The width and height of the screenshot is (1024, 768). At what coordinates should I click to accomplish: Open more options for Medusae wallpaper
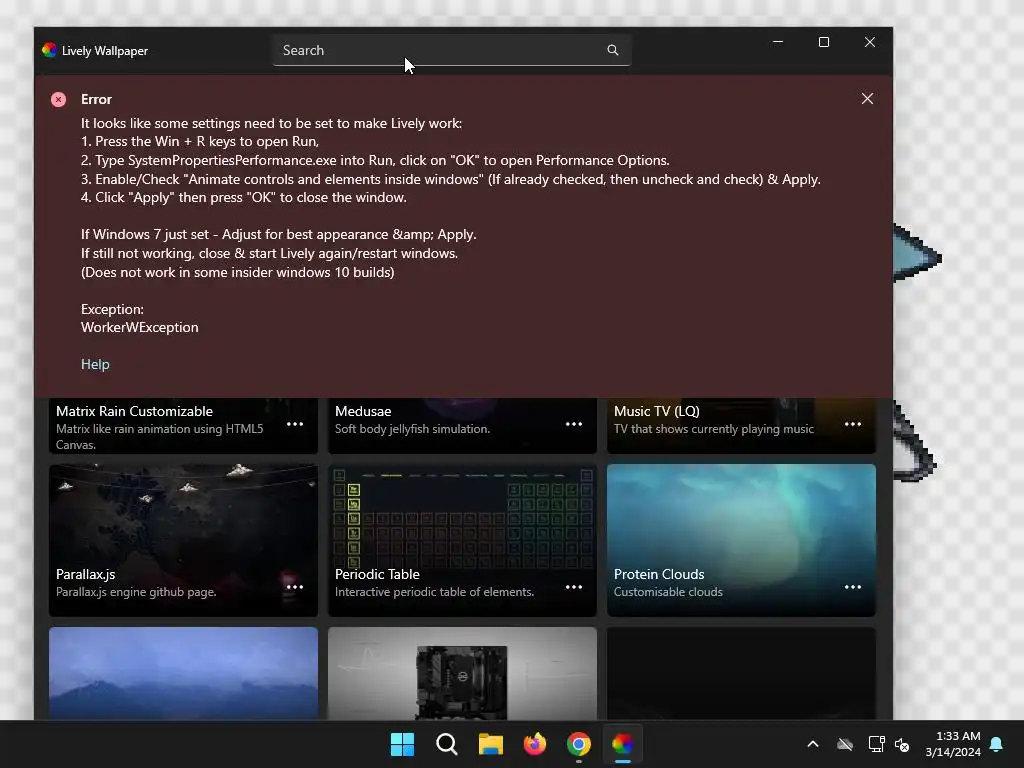[574, 424]
